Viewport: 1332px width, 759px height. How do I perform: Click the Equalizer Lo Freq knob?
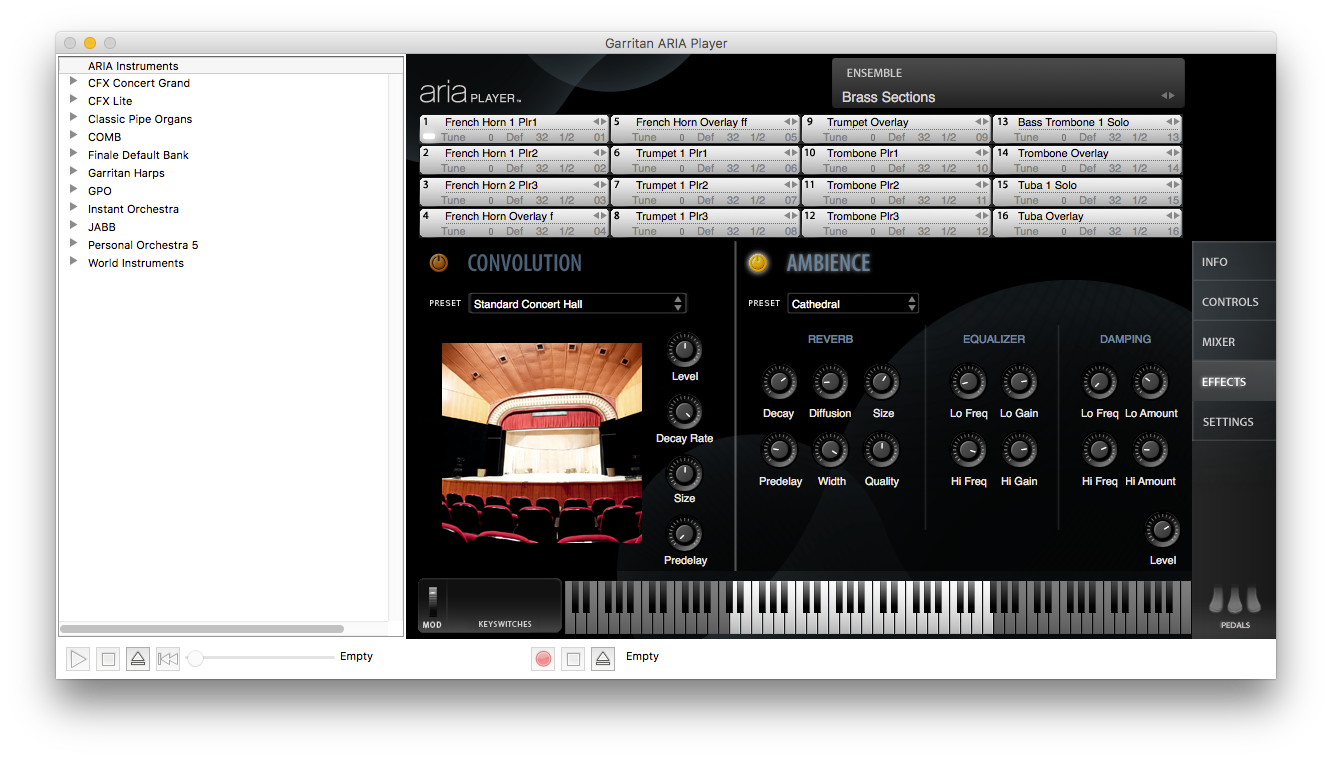968,382
